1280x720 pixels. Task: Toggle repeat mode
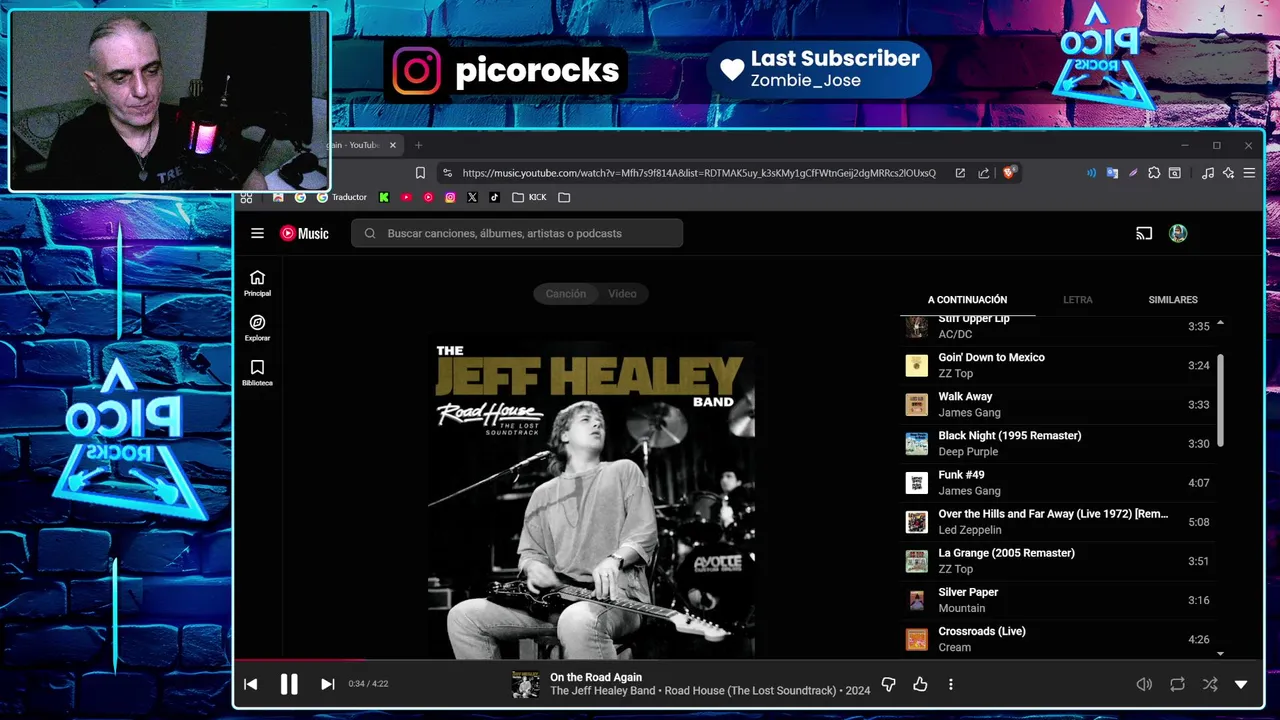point(1177,684)
